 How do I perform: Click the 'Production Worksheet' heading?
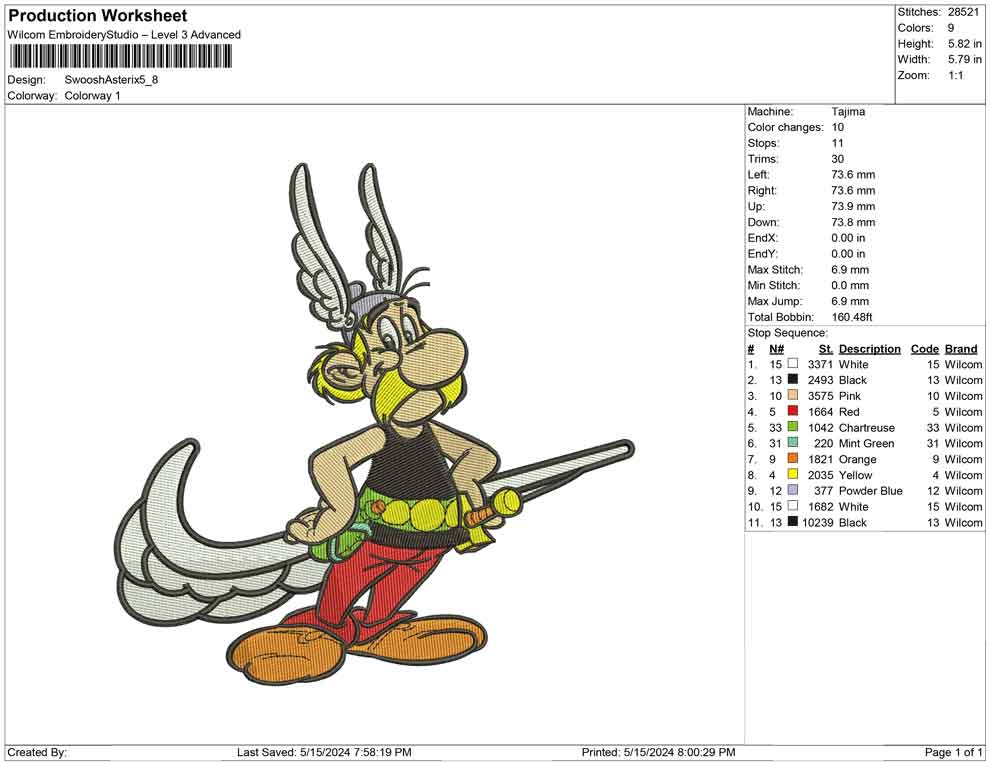(98, 16)
